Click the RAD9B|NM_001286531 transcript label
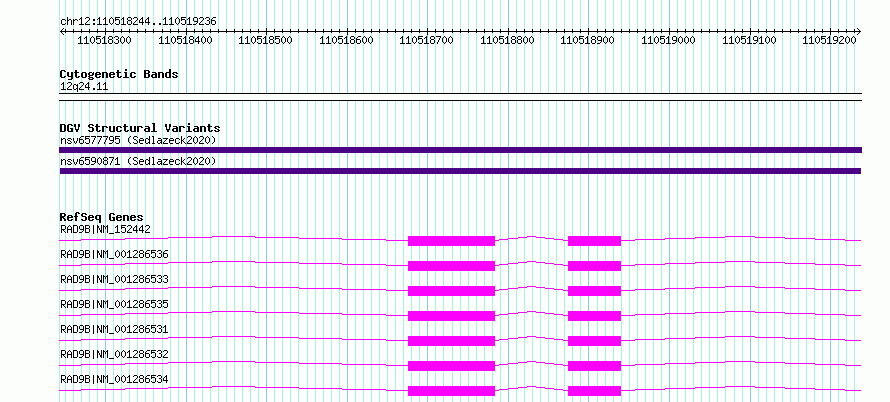Viewport: 890px width, 402px height. click(x=114, y=329)
